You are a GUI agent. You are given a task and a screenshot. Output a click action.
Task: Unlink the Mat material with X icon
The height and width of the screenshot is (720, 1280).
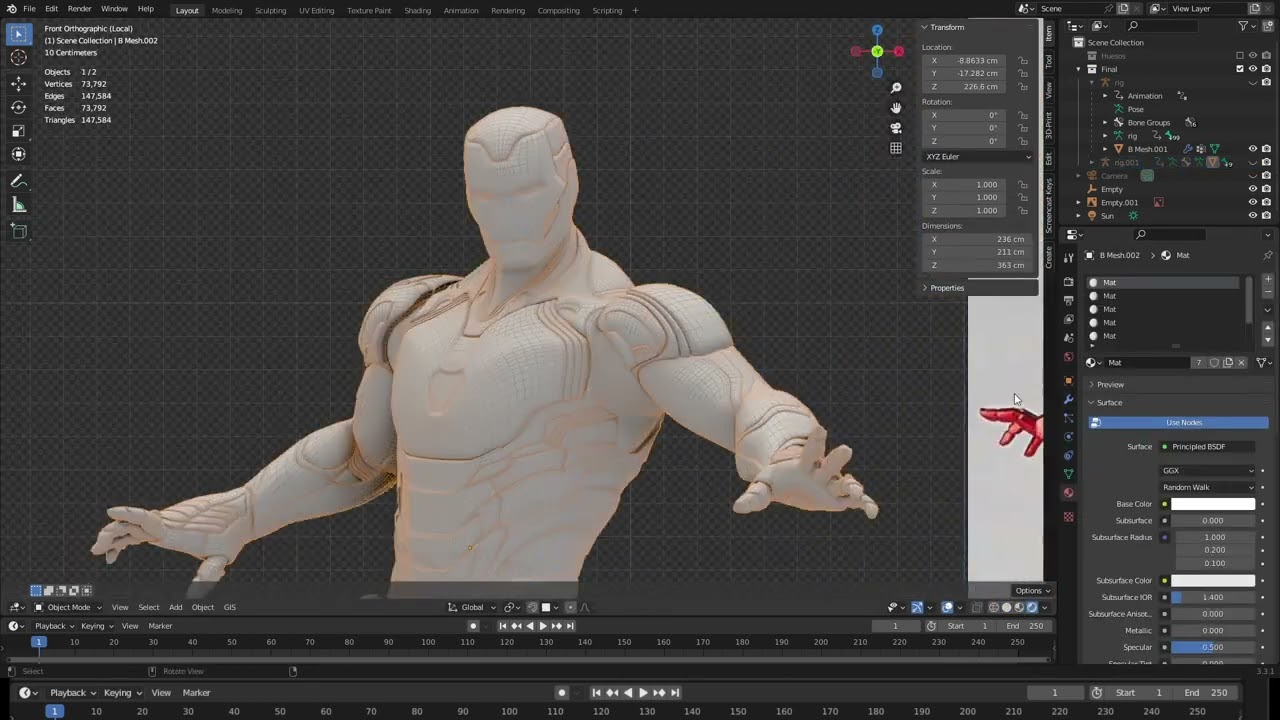tap(1242, 363)
